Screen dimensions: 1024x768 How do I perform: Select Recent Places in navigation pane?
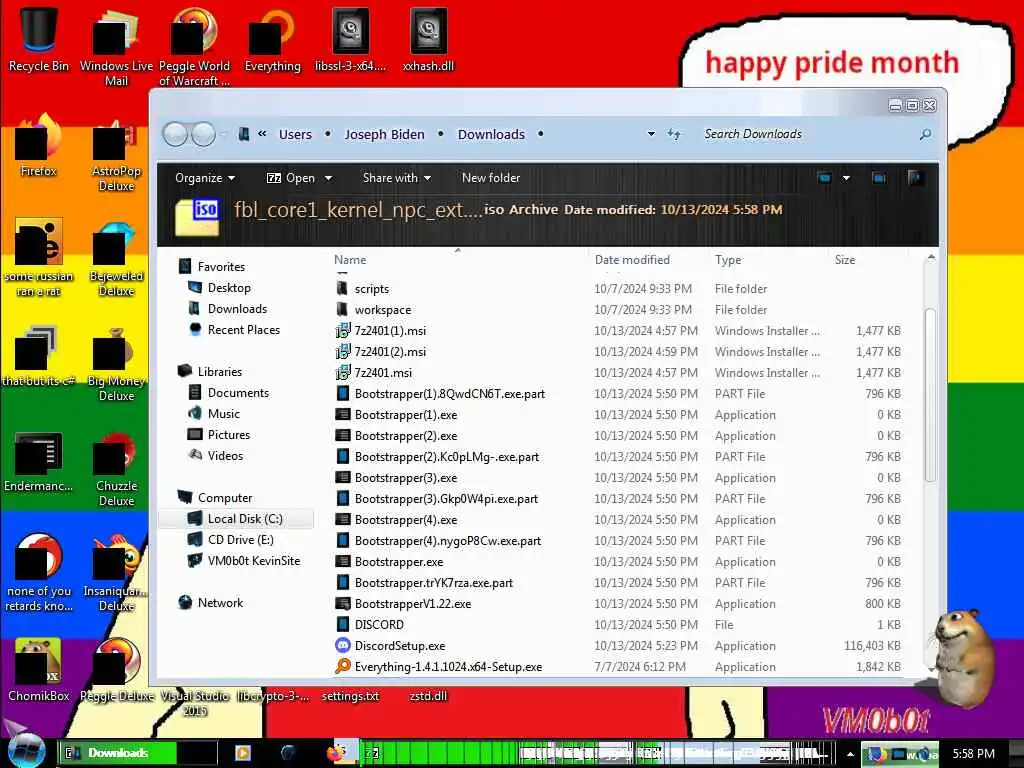coord(244,330)
